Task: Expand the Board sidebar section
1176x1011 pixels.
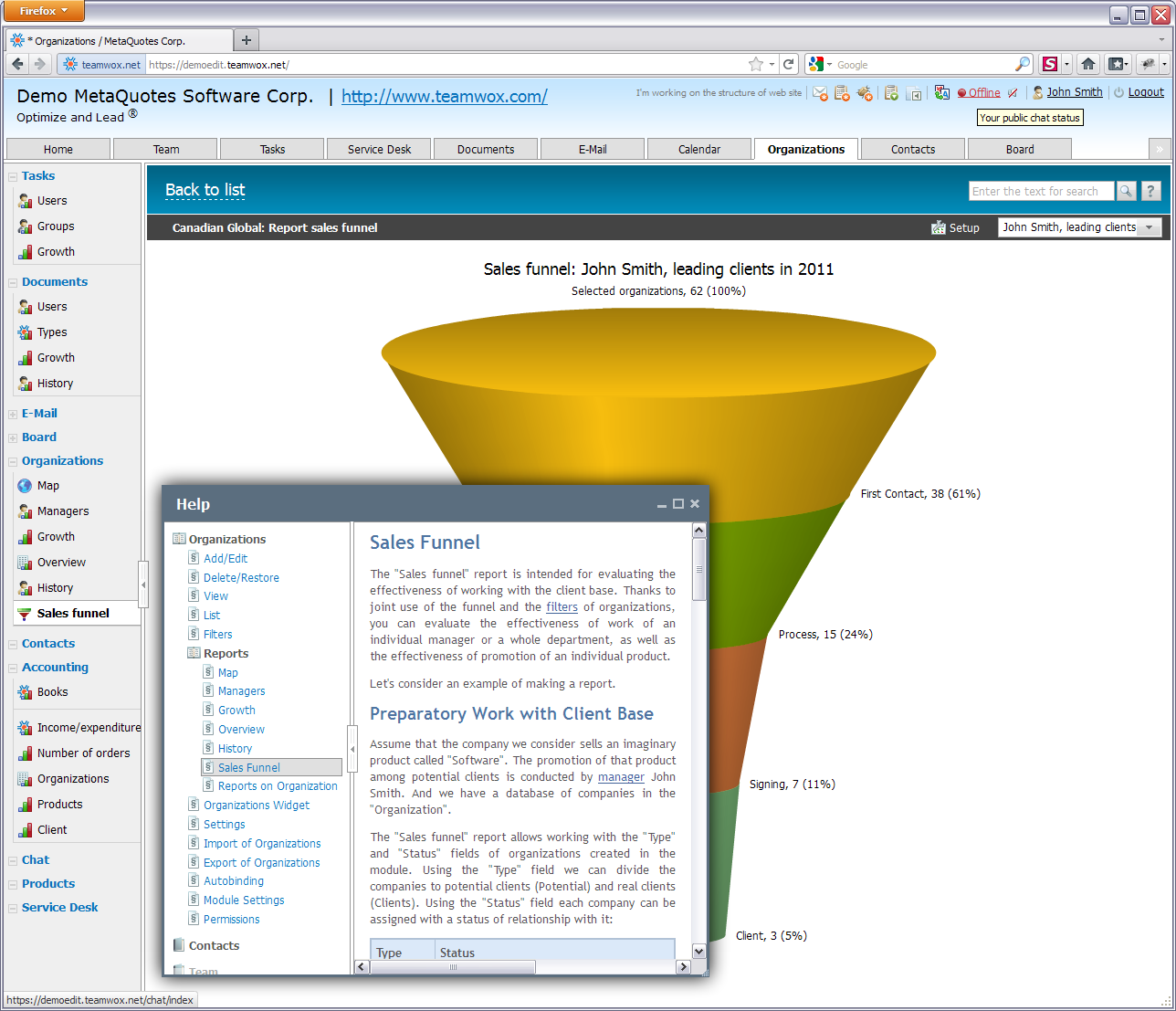Action: pyautogui.click(x=13, y=437)
